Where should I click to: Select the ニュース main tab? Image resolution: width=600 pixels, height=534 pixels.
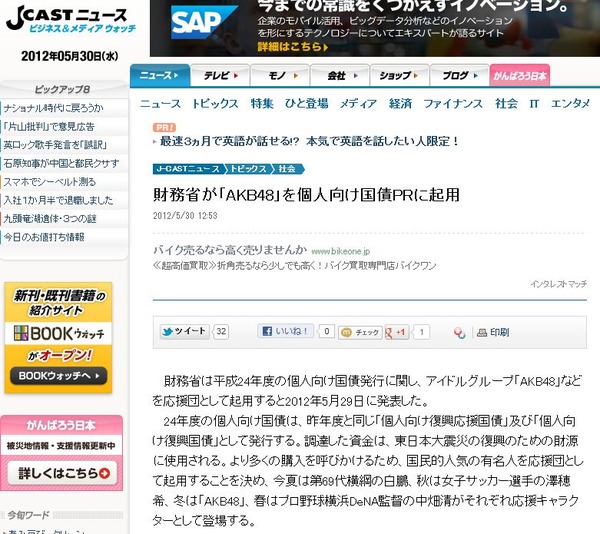click(160, 75)
